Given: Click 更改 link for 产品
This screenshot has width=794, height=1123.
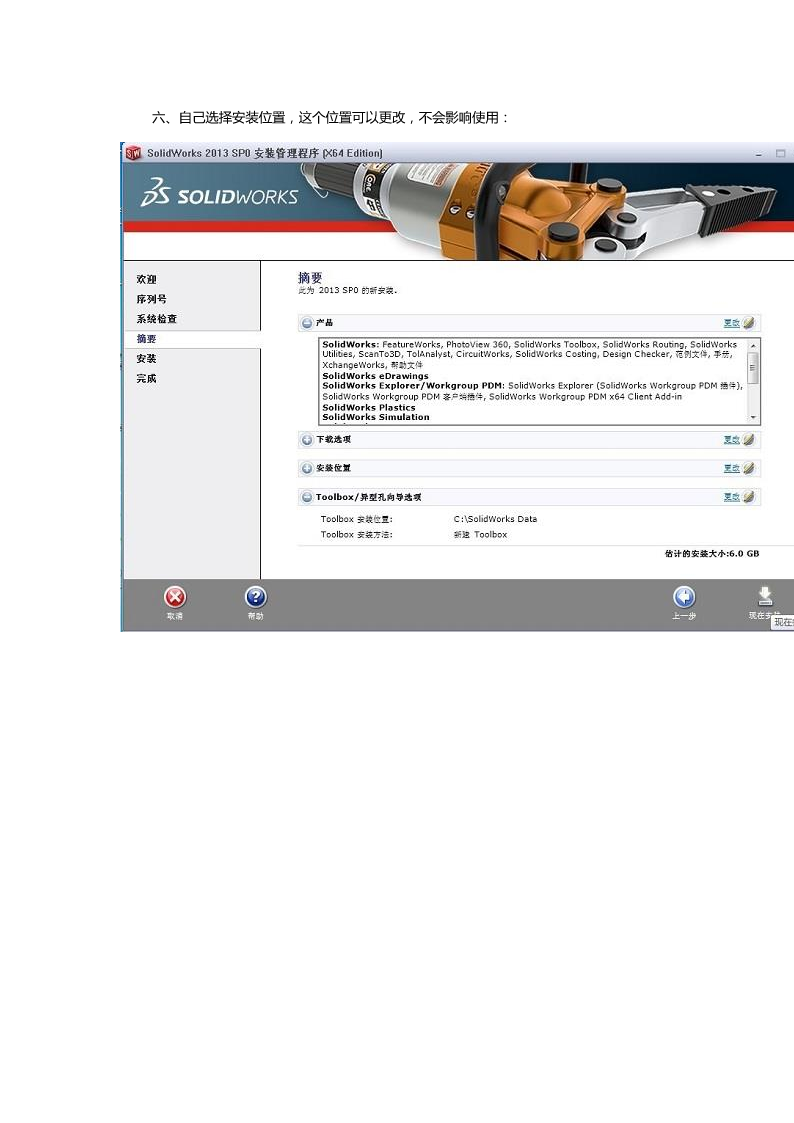Looking at the screenshot, I should coord(732,323).
